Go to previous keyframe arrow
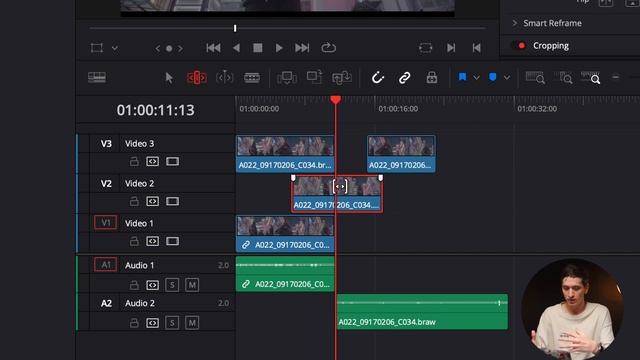 tap(158, 48)
